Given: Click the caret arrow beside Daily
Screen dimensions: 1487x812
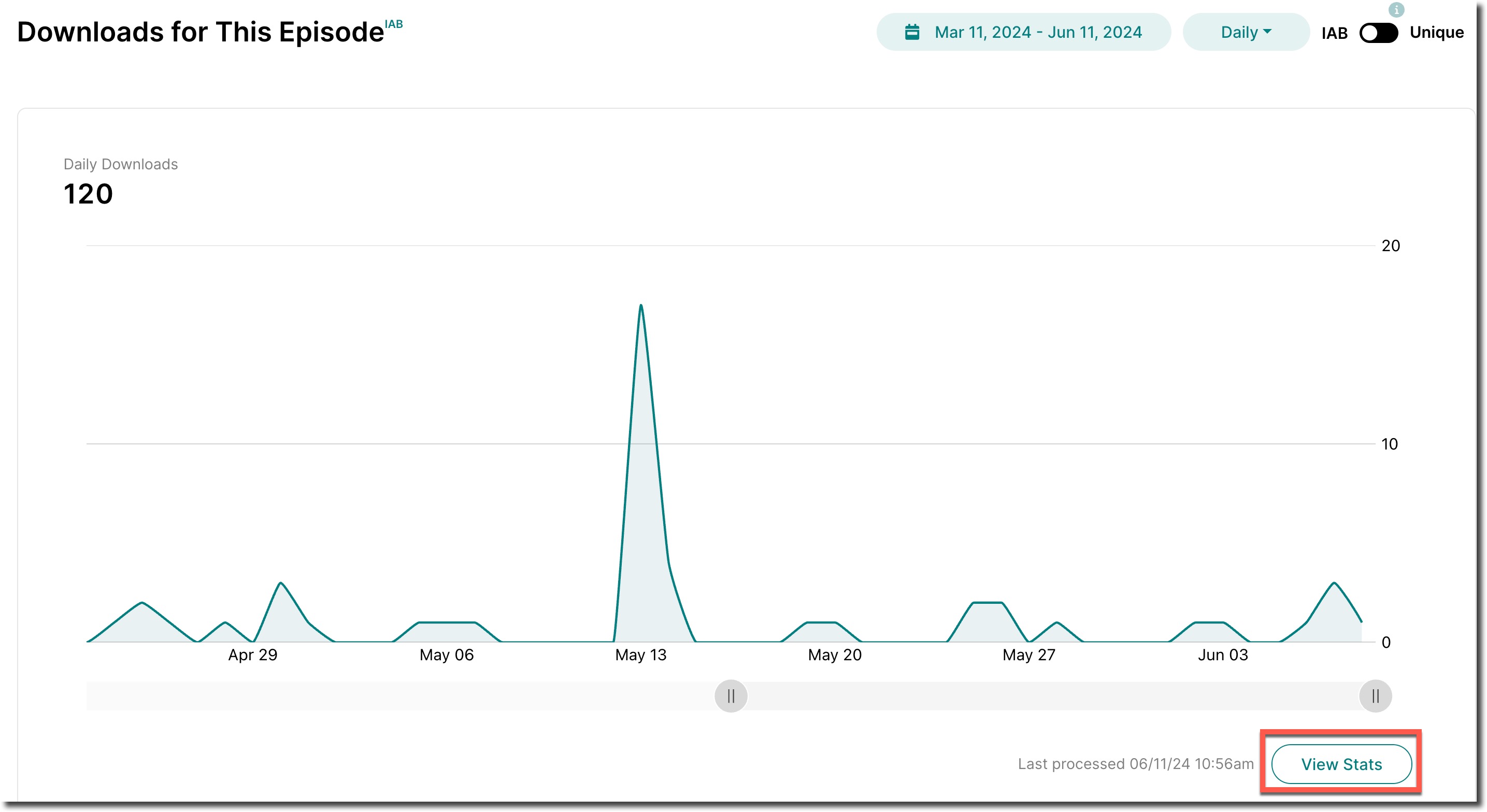Looking at the screenshot, I should pyautogui.click(x=1267, y=31).
